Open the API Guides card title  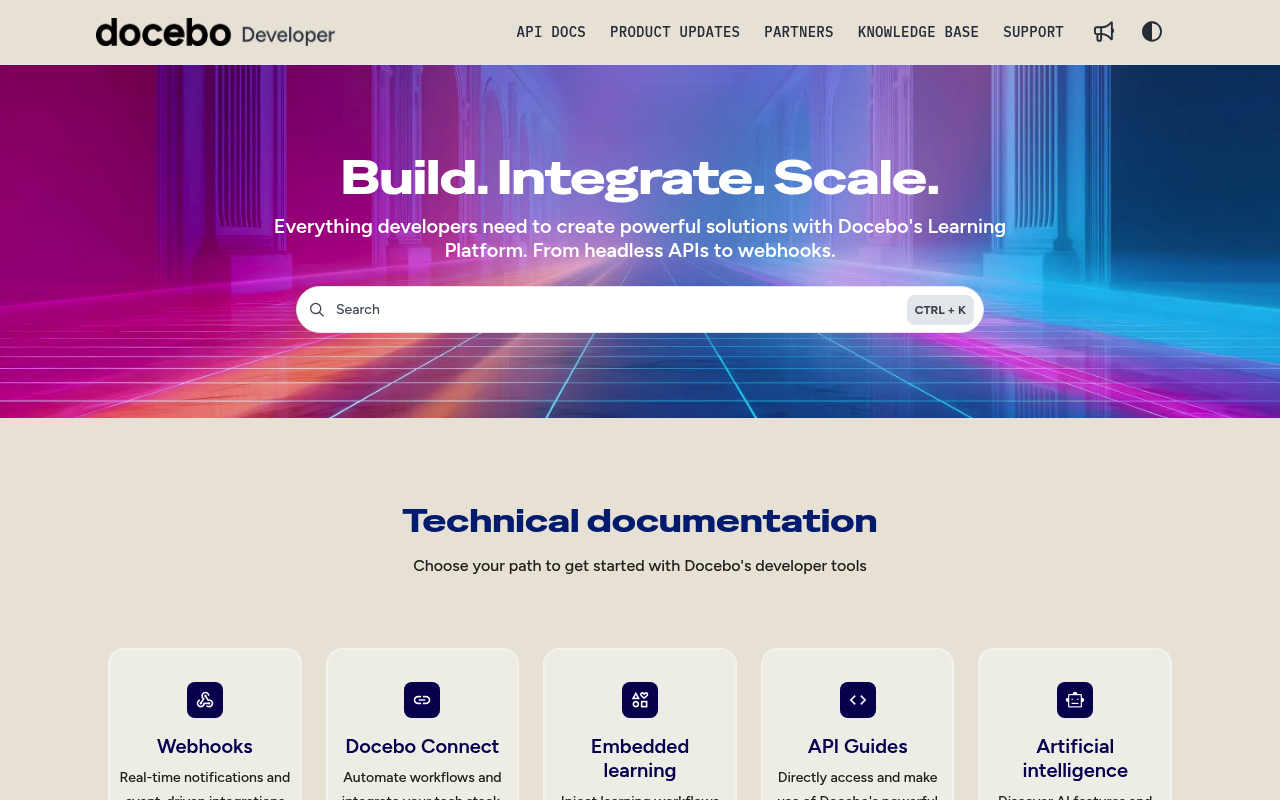858,746
